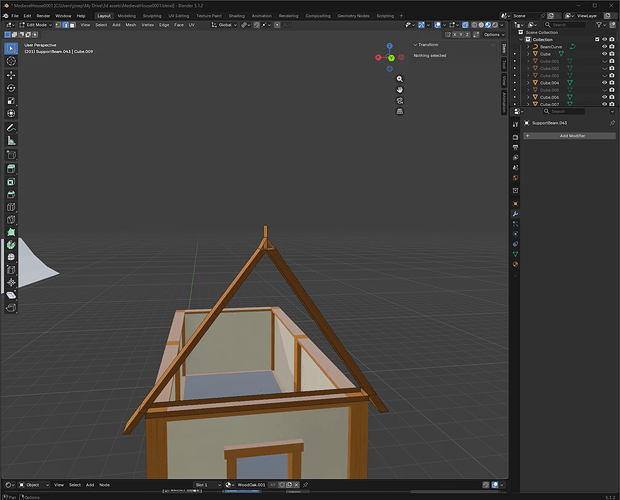This screenshot has width=620, height=500.
Task: Open the Edit Mode dropdown
Action: tap(36, 25)
